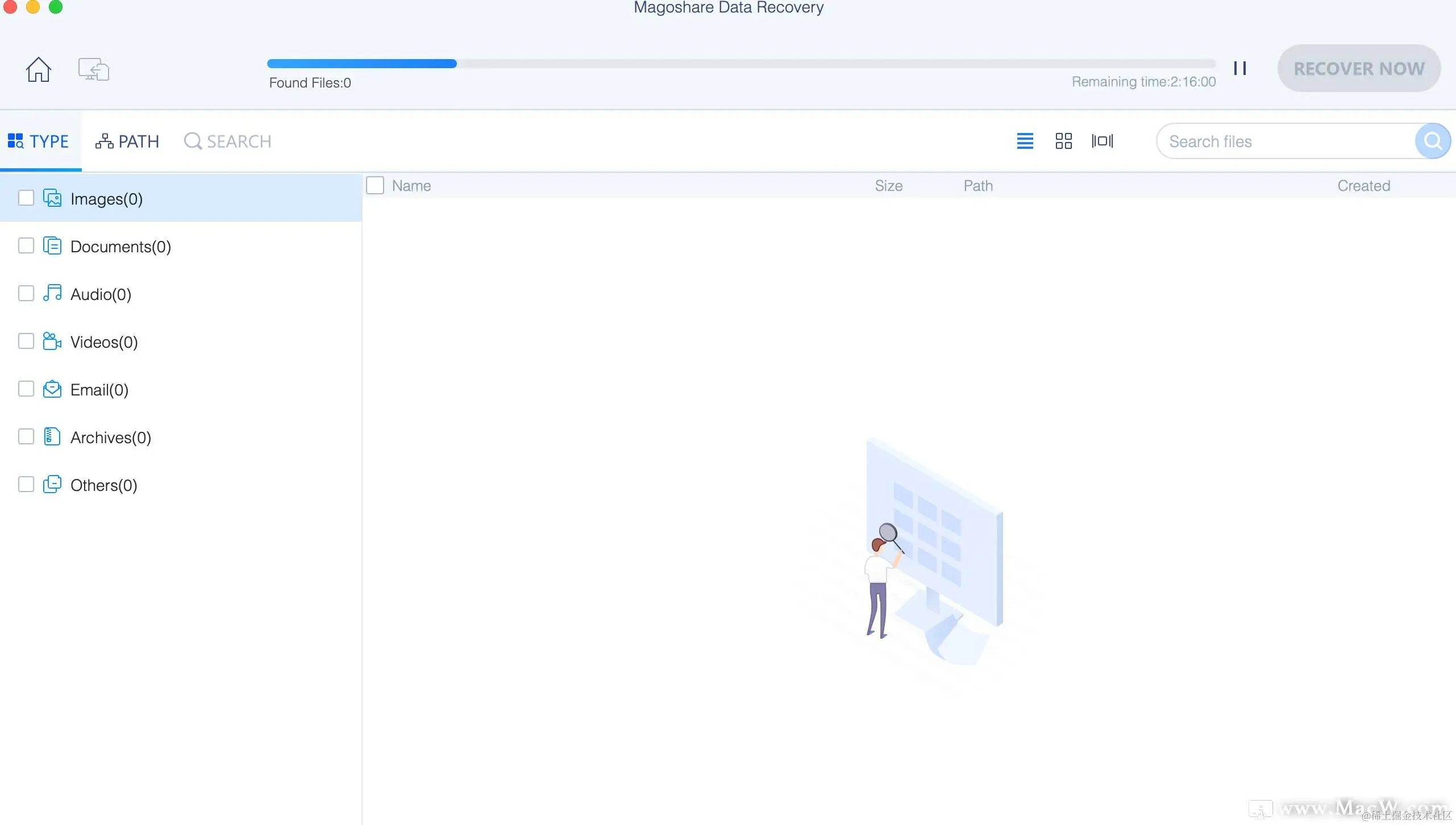
Task: Select the cover flow view icon
Action: (x=1102, y=141)
